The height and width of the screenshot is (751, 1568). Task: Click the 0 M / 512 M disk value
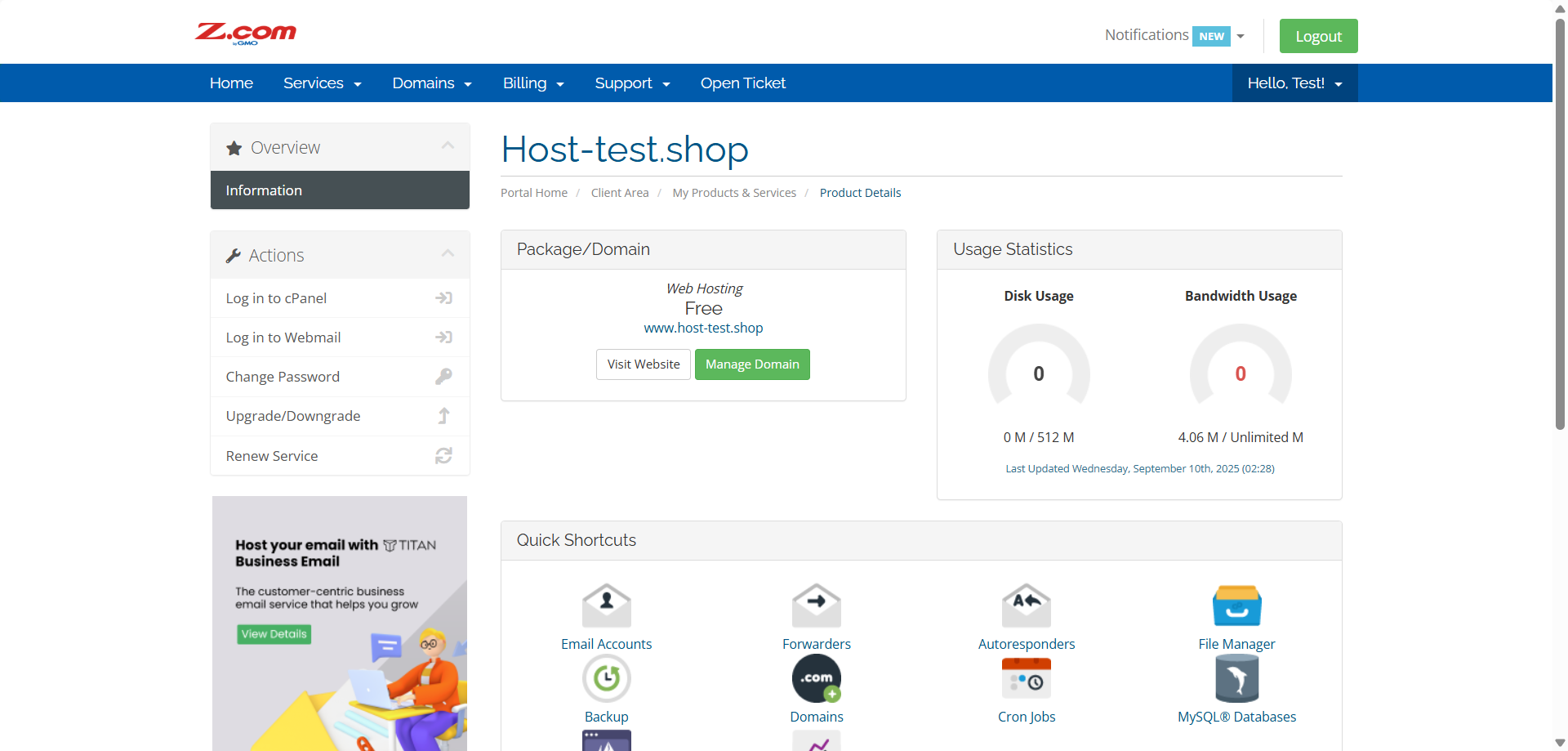point(1039,437)
